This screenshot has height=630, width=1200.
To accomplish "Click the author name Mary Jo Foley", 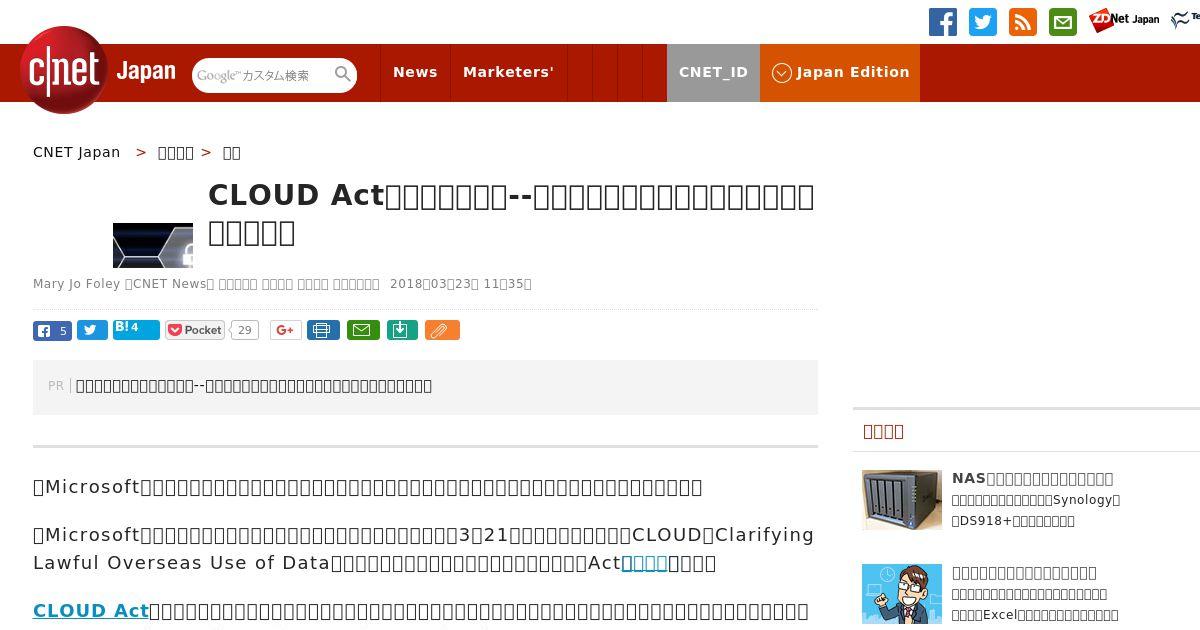I will point(76,284).
